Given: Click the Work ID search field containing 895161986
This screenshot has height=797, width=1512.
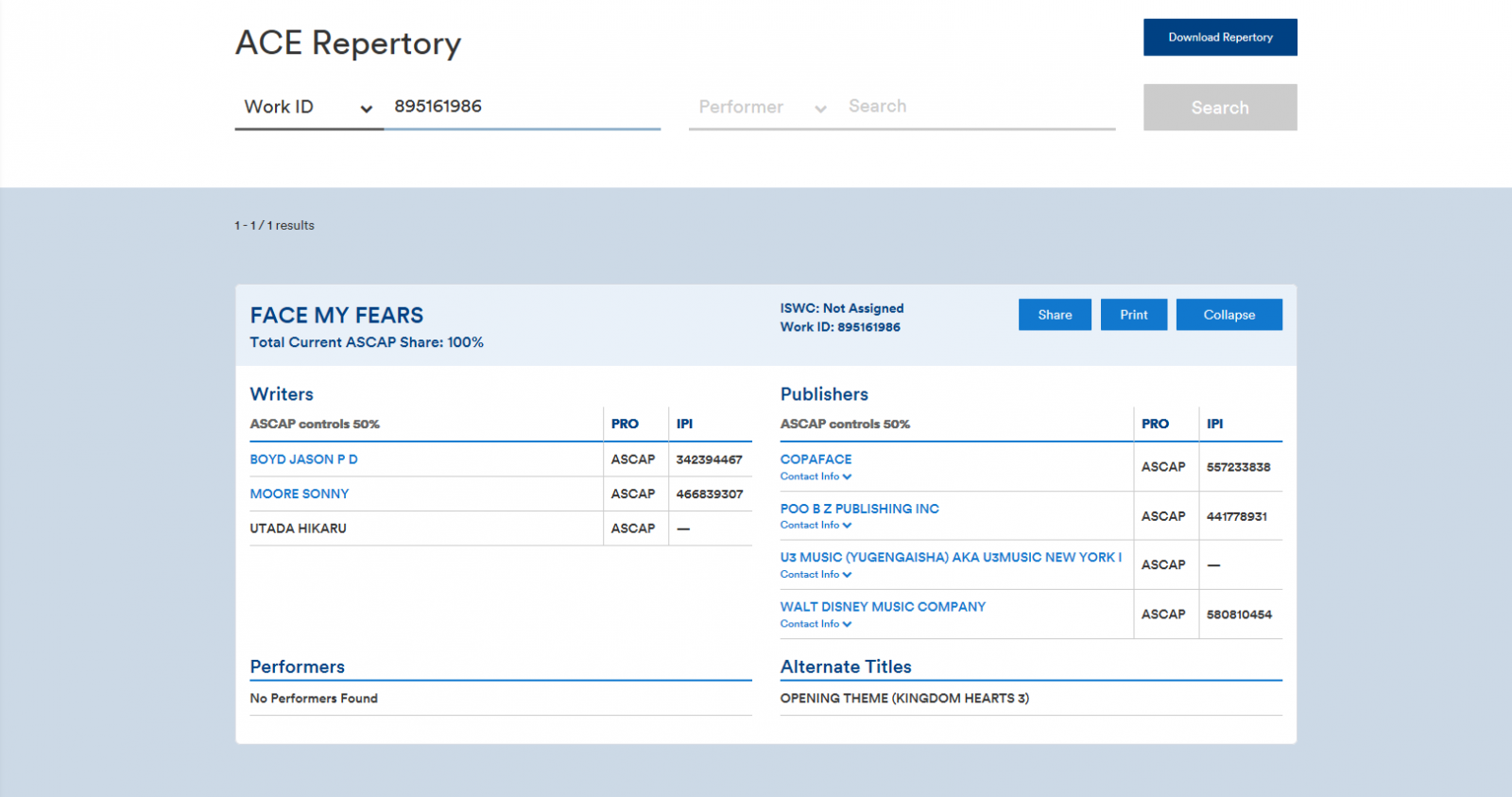Looking at the screenshot, I should 522,107.
